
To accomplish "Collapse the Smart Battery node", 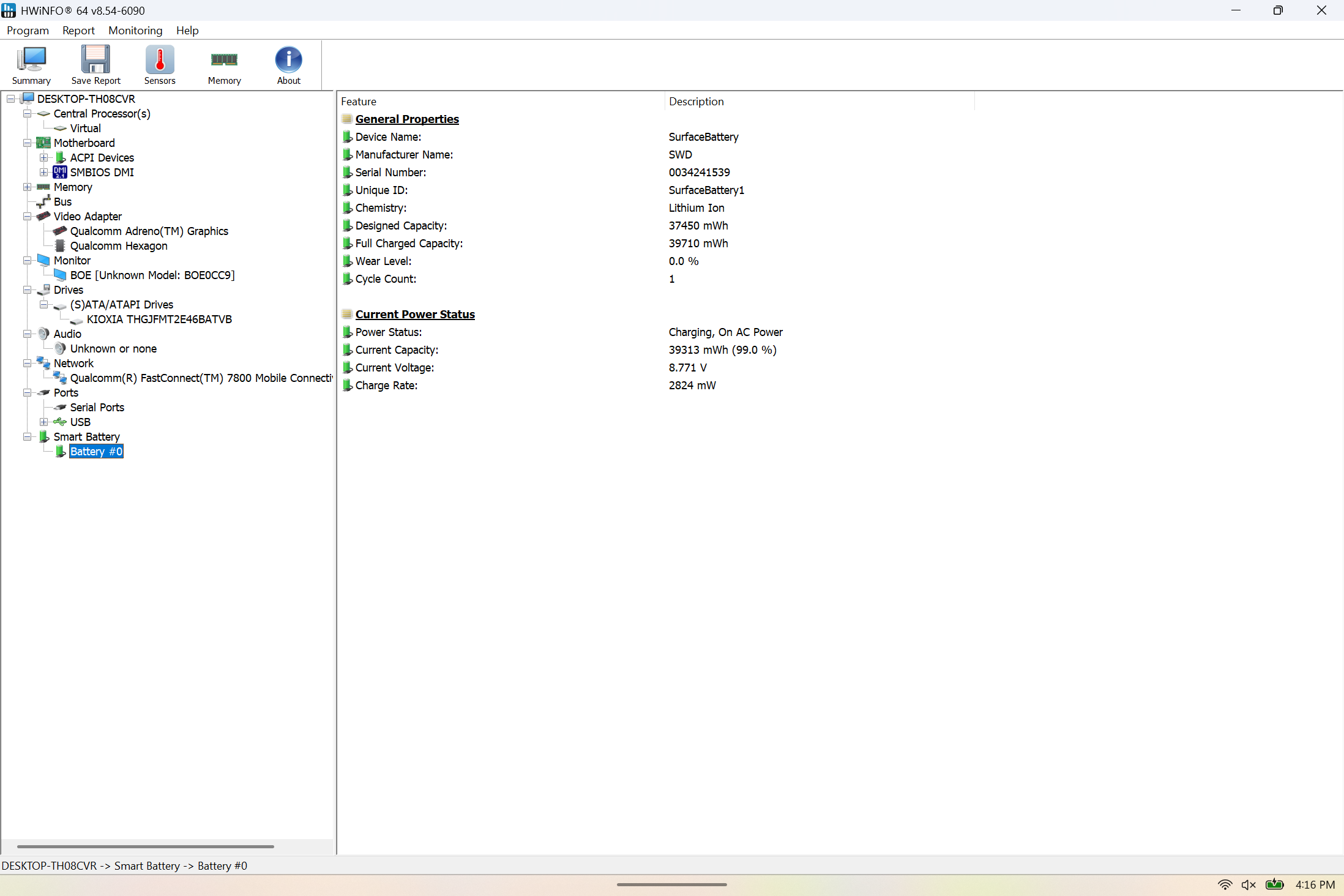I will click(27, 436).
